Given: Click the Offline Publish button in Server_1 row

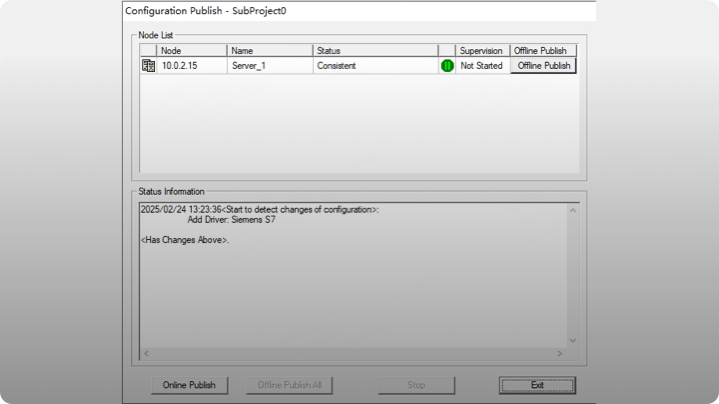Looking at the screenshot, I should (x=543, y=66).
